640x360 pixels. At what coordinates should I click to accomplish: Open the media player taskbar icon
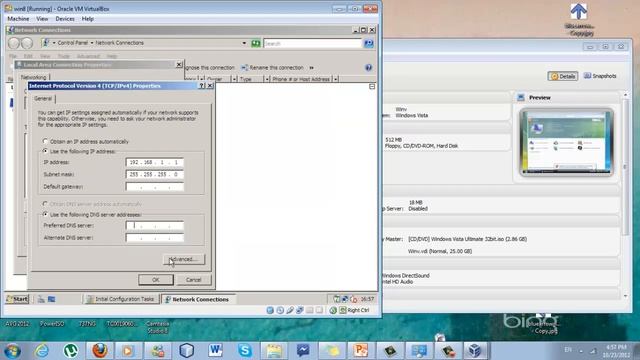pos(128,351)
